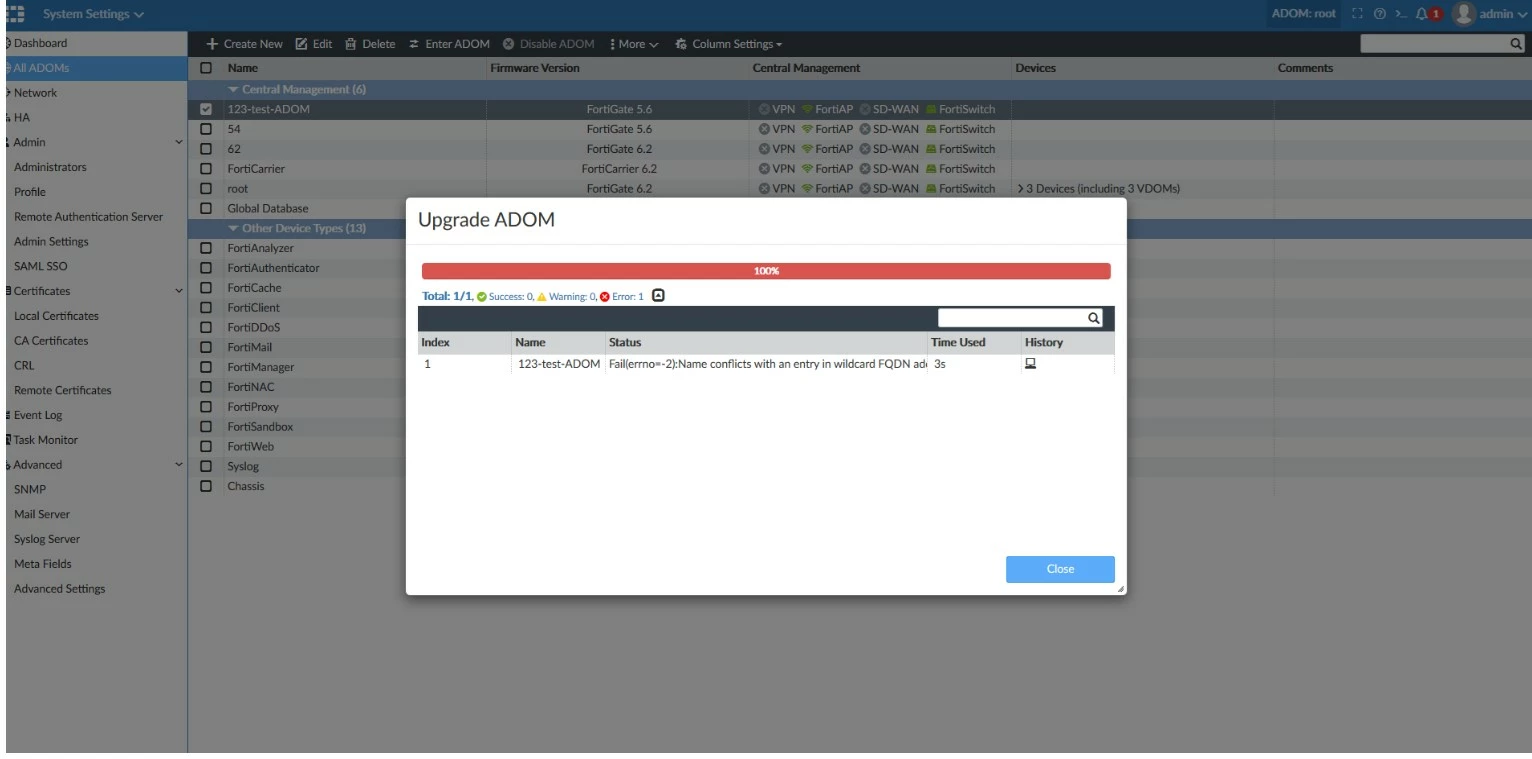Check the FortiCarrier row checkbox

pyautogui.click(x=207, y=168)
